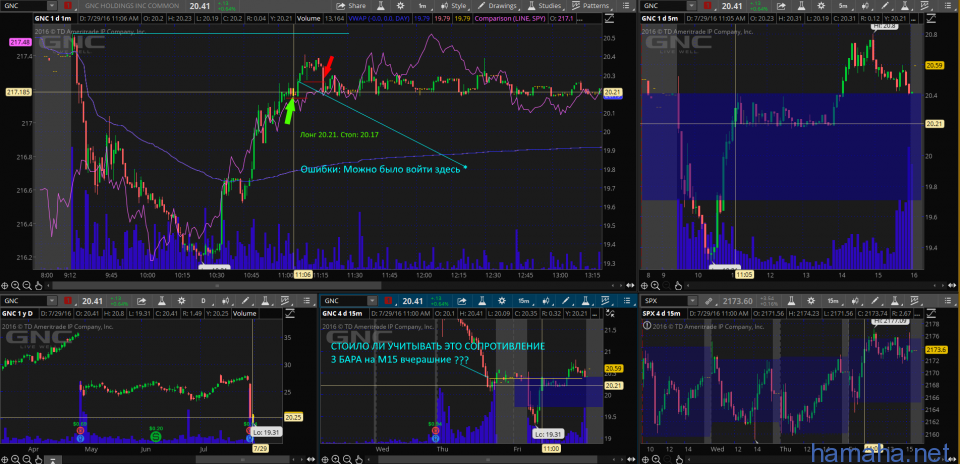Click Volume study label in daily chart header
960x464 pixels.
pyautogui.click(x=244, y=313)
